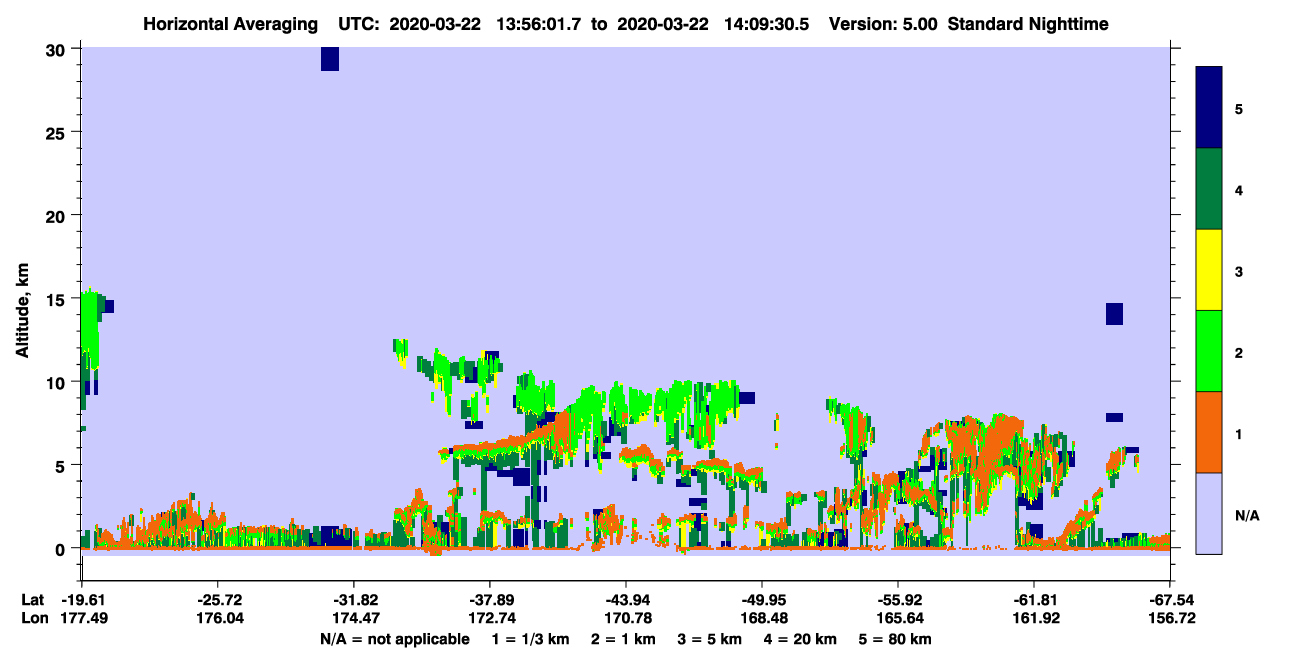This screenshot has width=1300, height=667.
Task: Click the orange color bar segment labeled 1
Action: 1209,432
